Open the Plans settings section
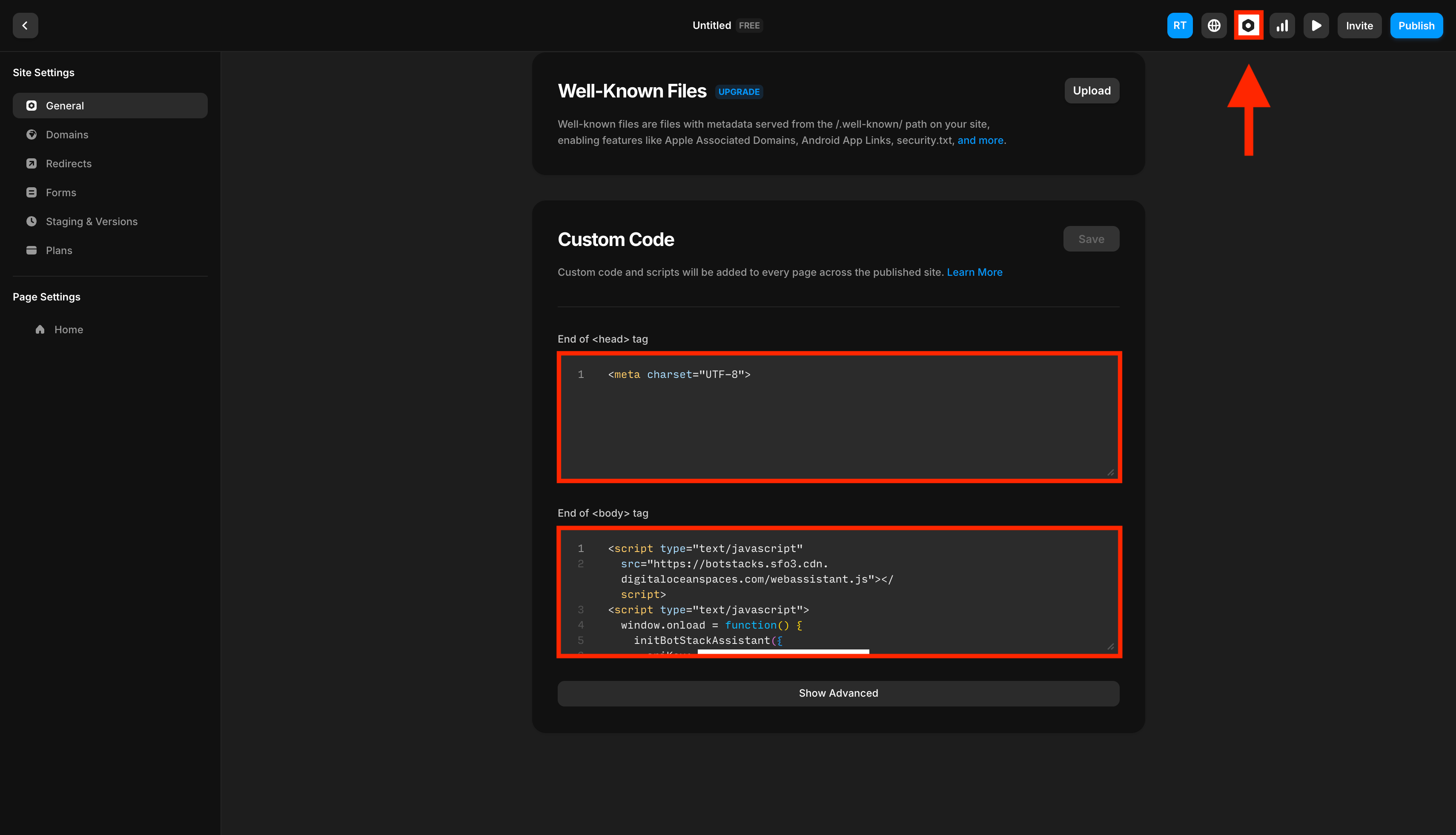1456x835 pixels. (x=58, y=250)
